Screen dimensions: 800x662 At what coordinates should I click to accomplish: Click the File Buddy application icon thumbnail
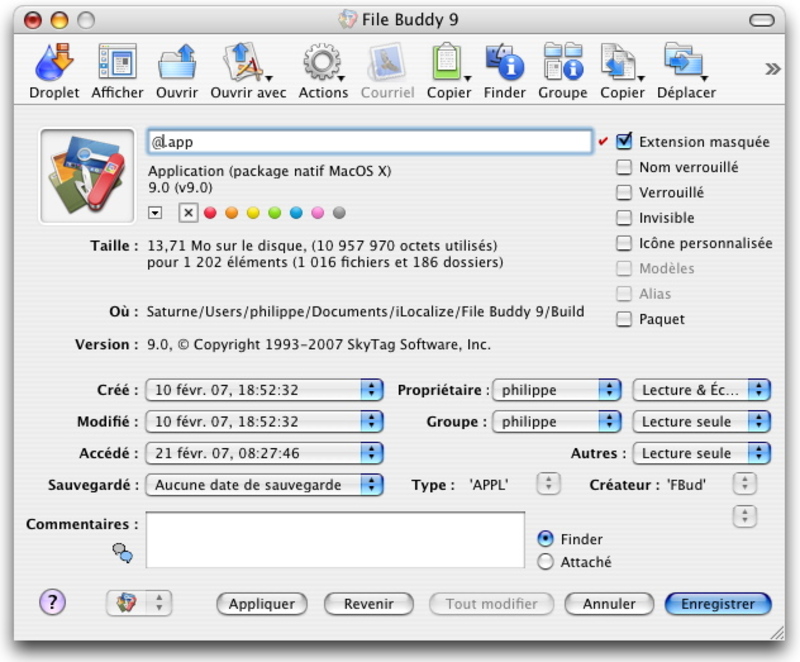87,176
